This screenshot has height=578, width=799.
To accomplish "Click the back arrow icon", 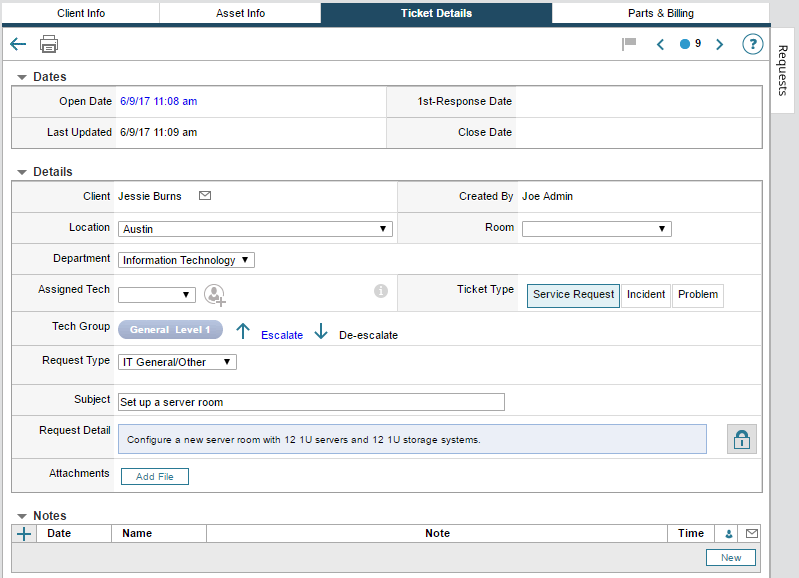I will pyautogui.click(x=18, y=44).
